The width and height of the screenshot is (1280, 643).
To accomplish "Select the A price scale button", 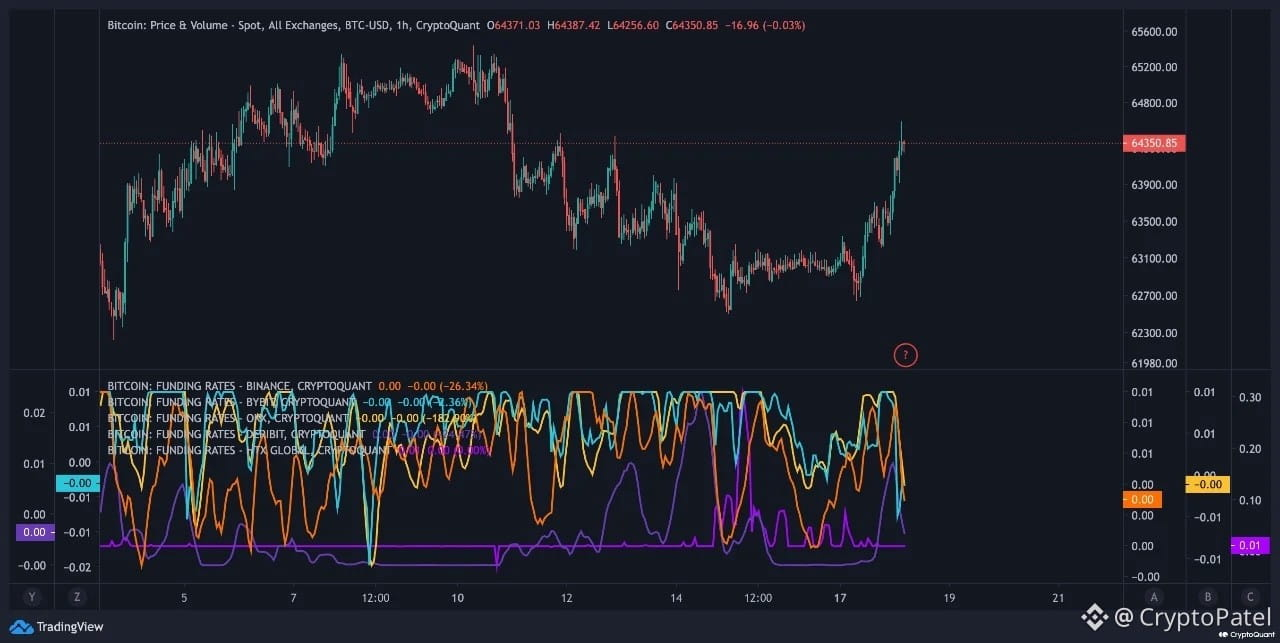I will click(1153, 597).
